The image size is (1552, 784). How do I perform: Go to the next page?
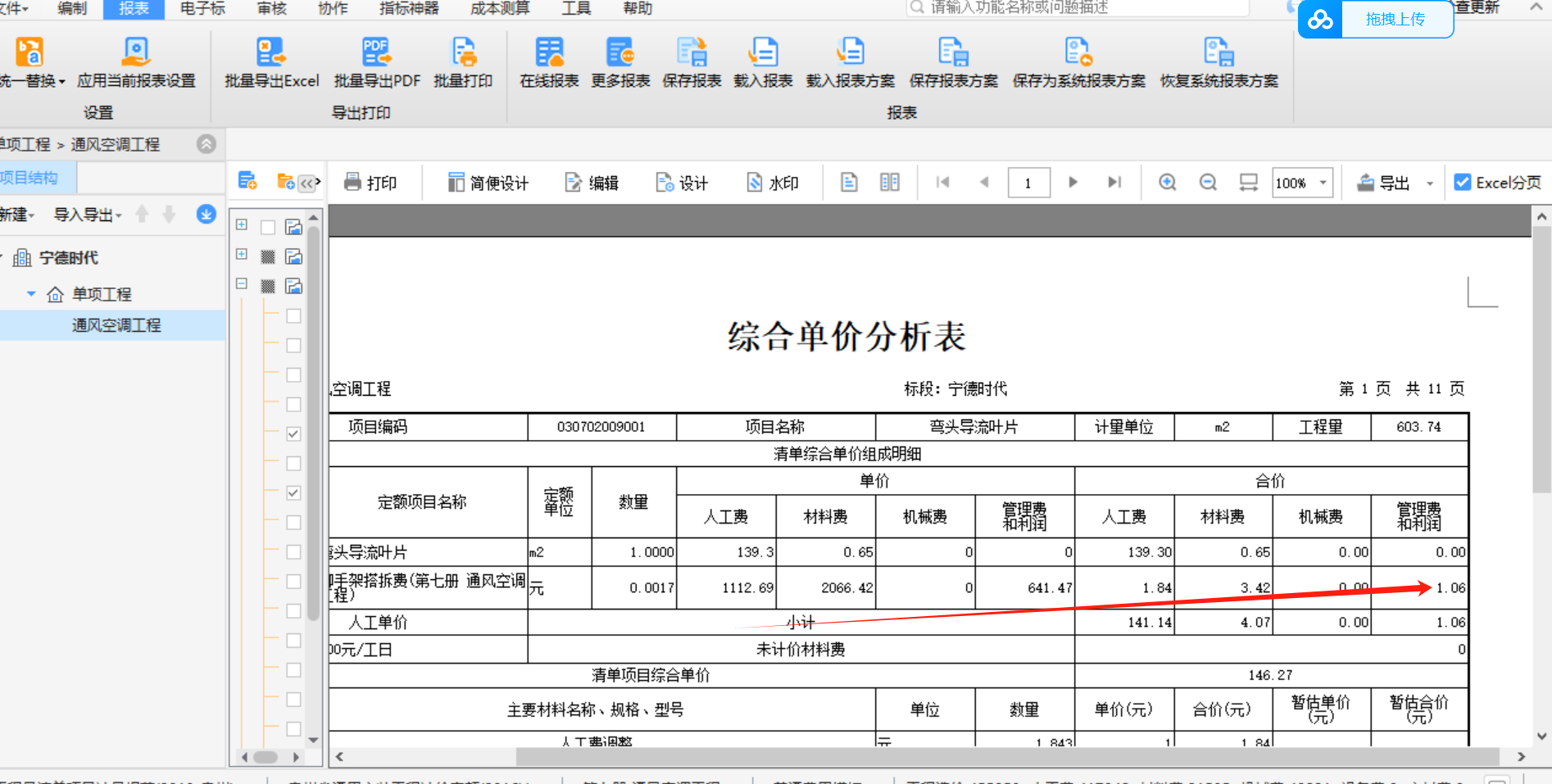point(1073,182)
